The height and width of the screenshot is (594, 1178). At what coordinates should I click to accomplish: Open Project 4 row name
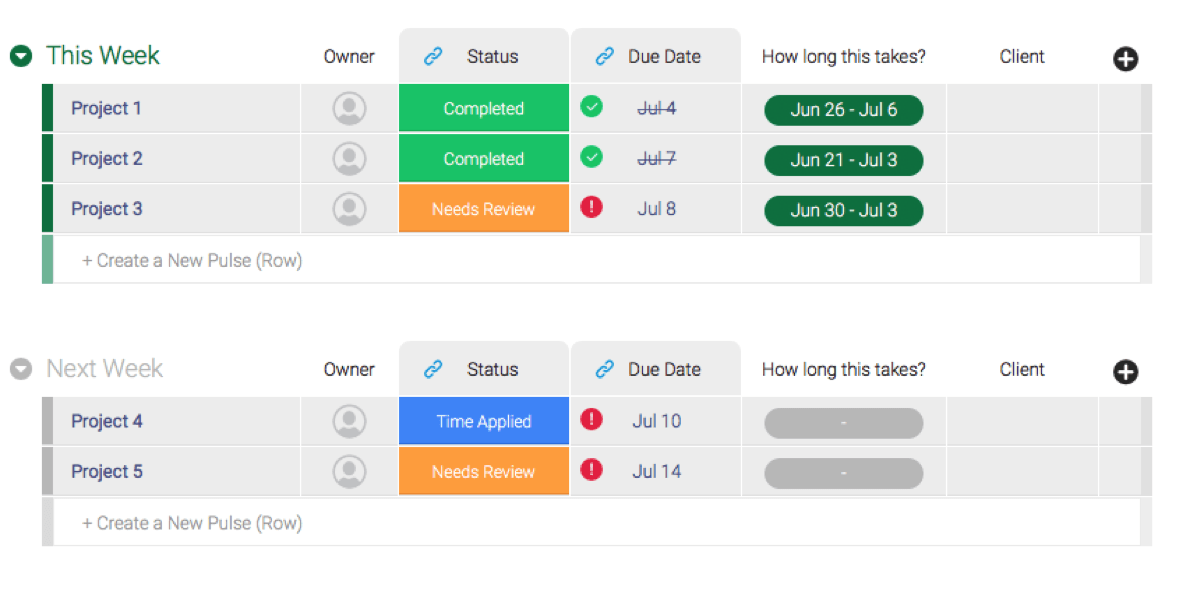[107, 421]
